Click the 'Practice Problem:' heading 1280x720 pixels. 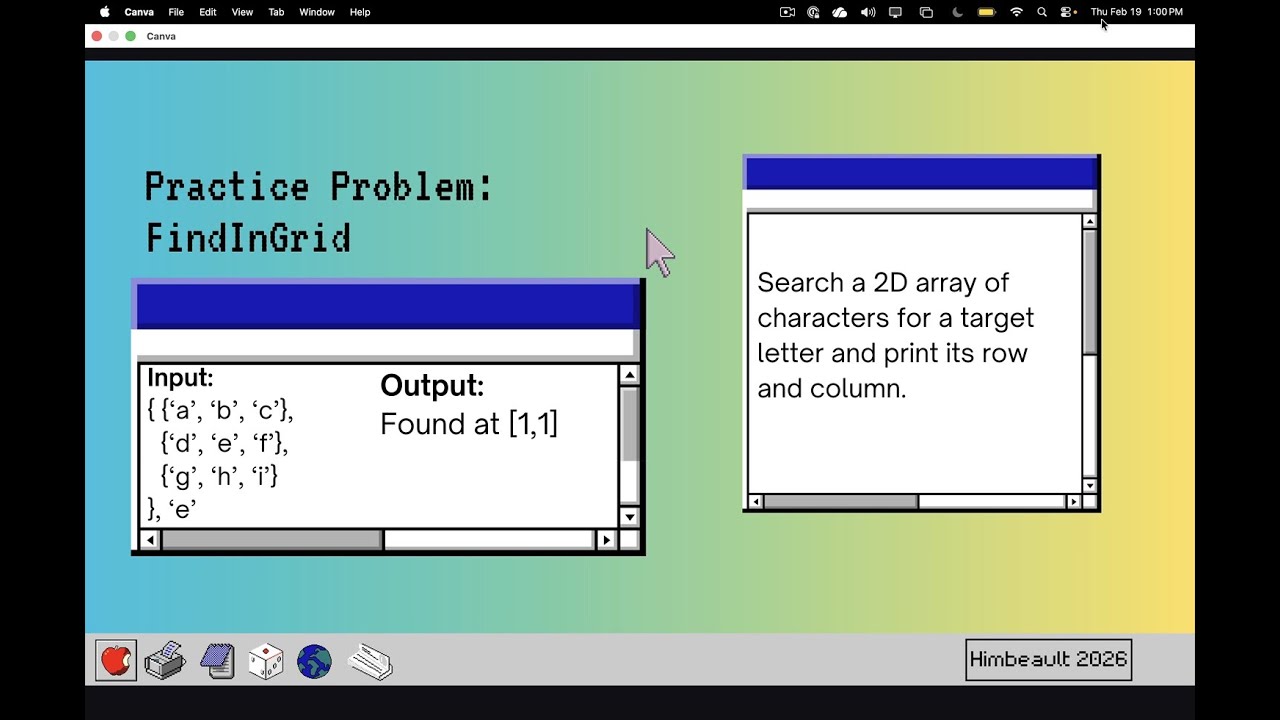(319, 187)
